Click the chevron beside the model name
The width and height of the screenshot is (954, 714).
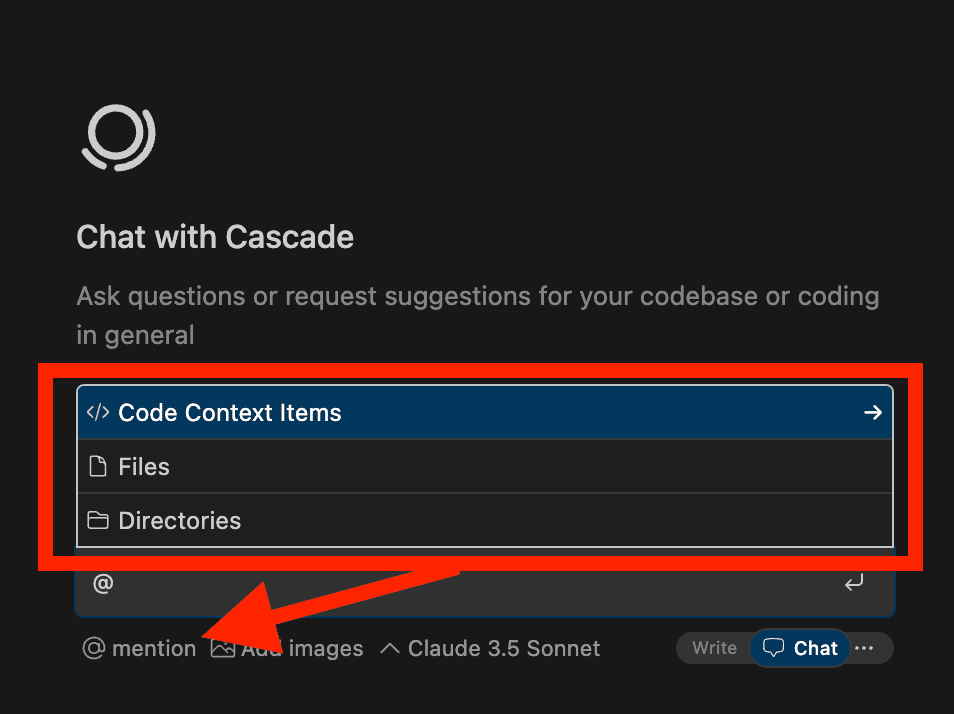(389, 648)
